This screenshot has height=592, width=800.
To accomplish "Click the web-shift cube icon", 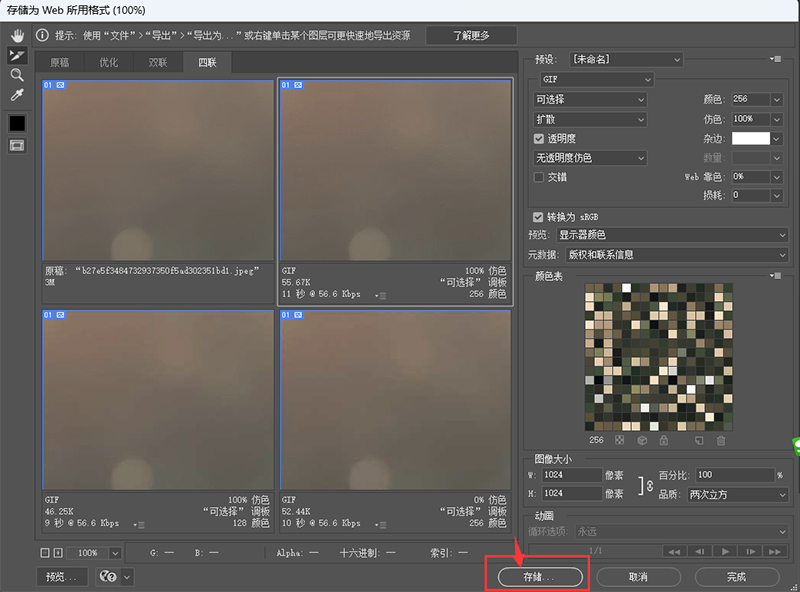I will [x=642, y=440].
